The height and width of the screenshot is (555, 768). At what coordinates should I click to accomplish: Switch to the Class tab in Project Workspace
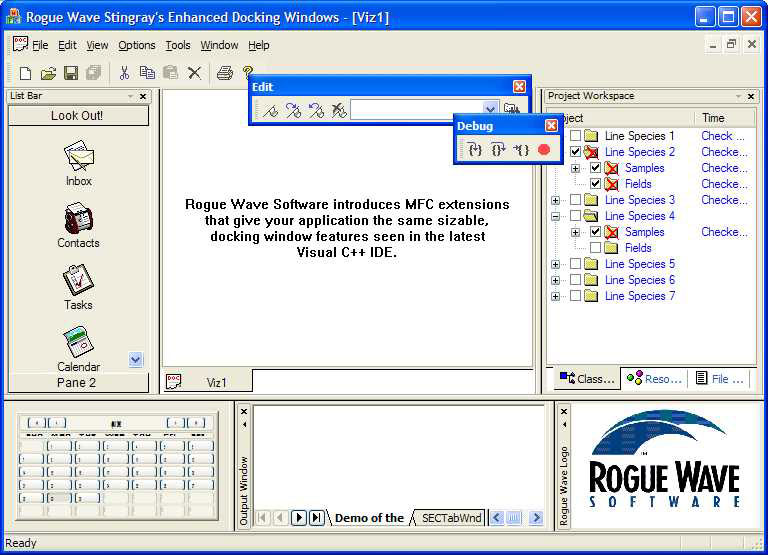(x=587, y=379)
